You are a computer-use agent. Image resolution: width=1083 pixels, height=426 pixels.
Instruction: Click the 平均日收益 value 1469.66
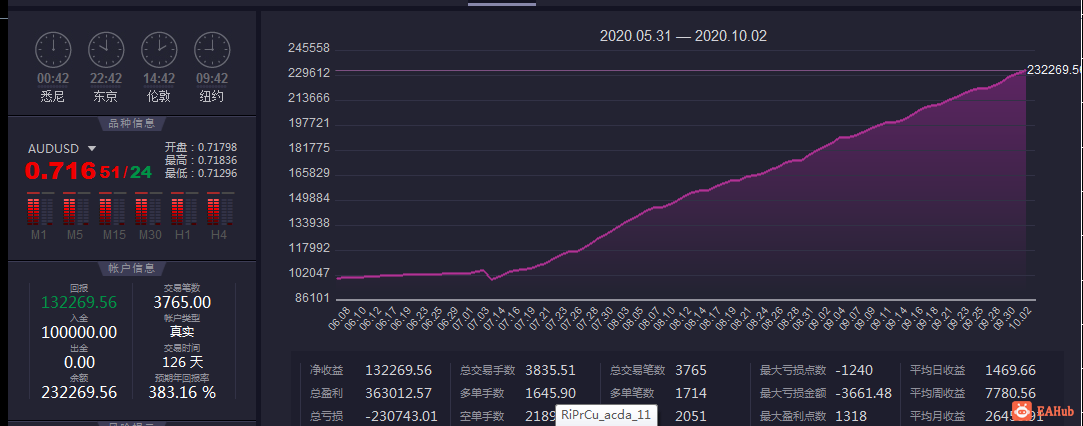(x=1010, y=370)
